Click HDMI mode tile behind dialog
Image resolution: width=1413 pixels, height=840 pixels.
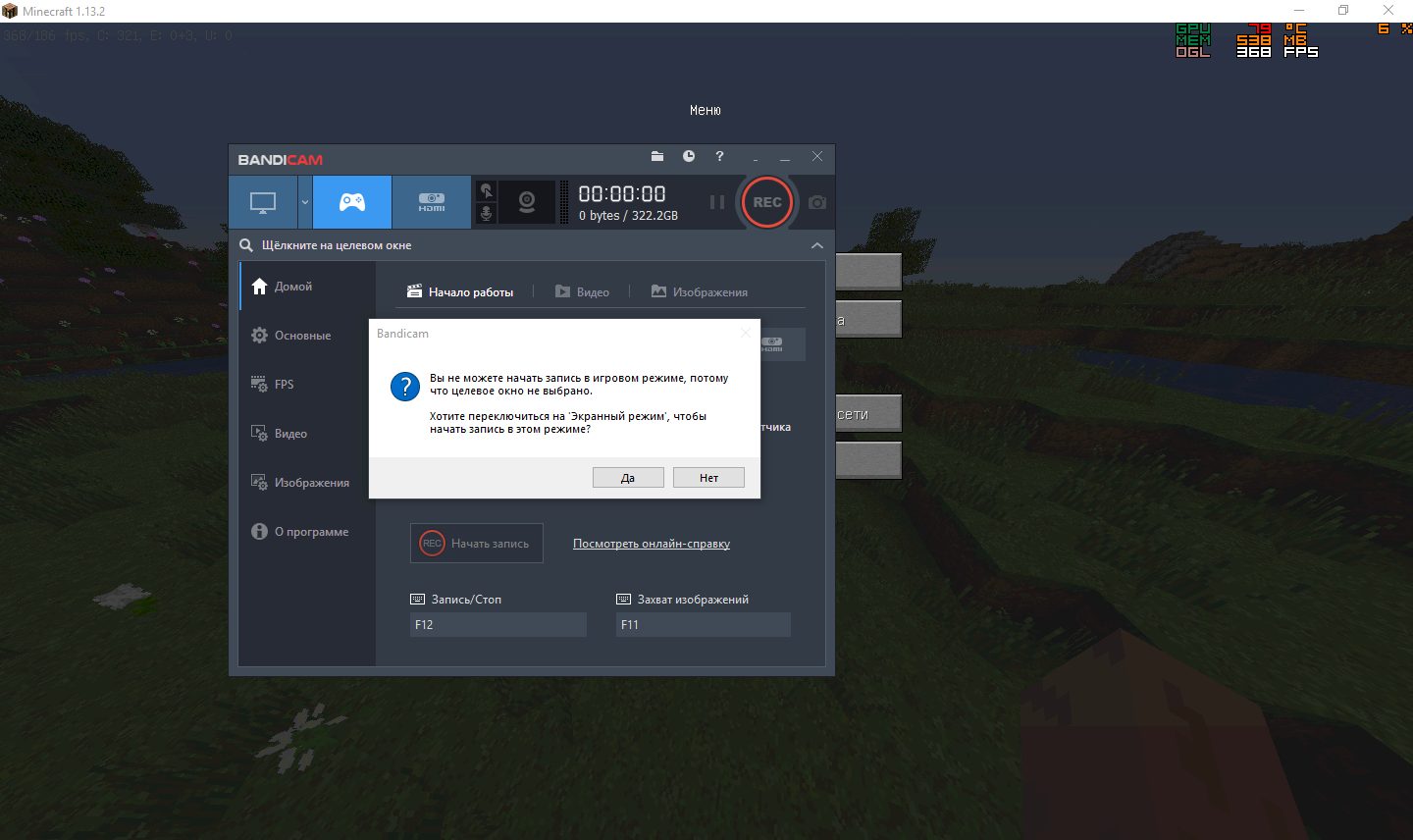[x=783, y=344]
